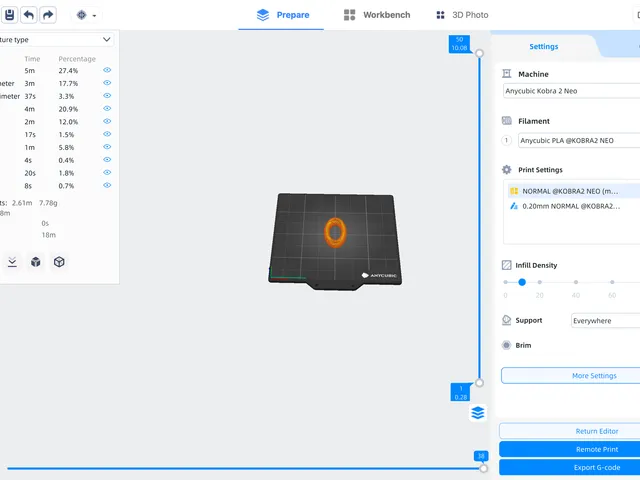The image size is (640, 480).
Task: Expand the feature type dropdown
Action: pos(56,40)
